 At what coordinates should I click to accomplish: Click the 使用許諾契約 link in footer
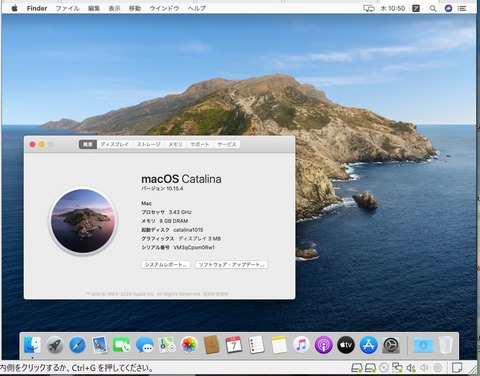click(x=216, y=294)
